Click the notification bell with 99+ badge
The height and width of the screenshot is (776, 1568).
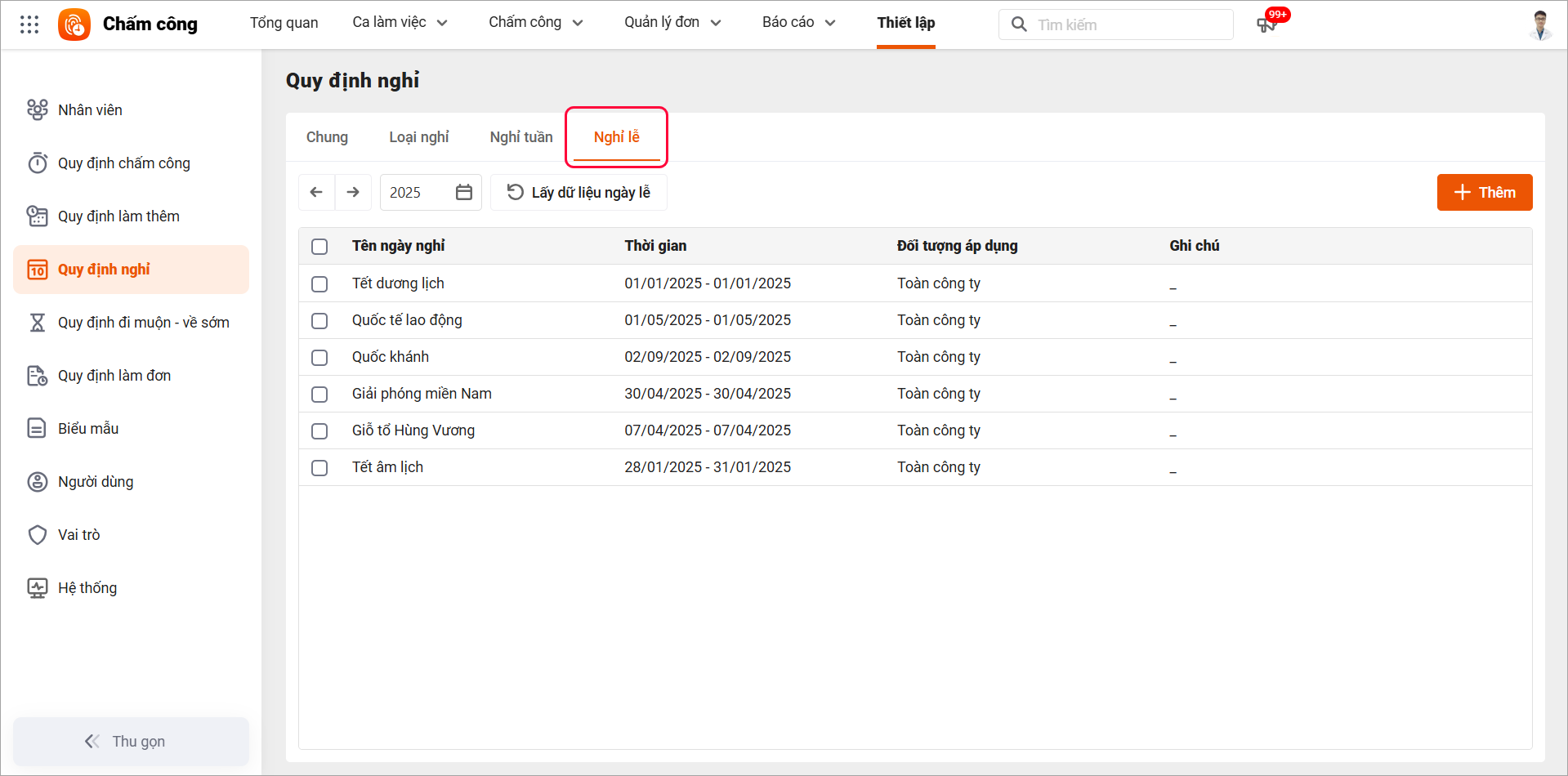(1266, 25)
